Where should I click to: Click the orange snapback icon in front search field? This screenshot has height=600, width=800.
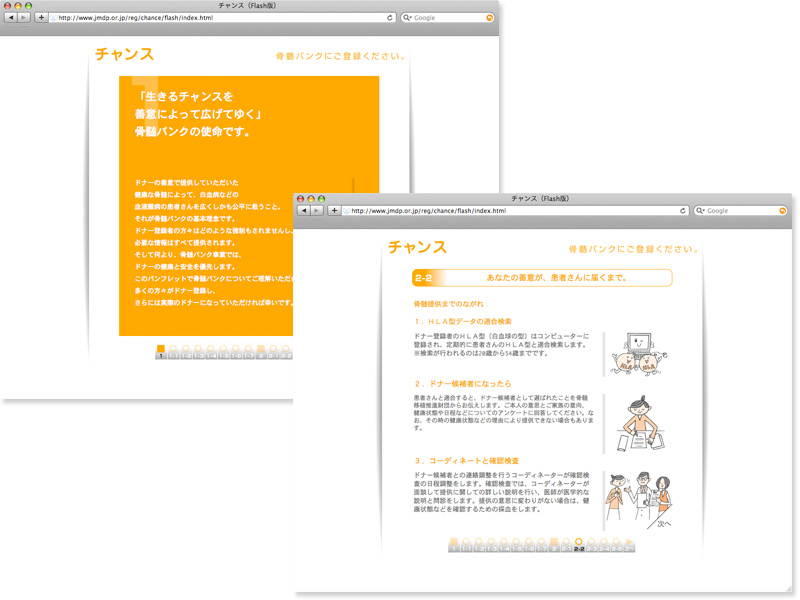pyautogui.click(x=783, y=211)
